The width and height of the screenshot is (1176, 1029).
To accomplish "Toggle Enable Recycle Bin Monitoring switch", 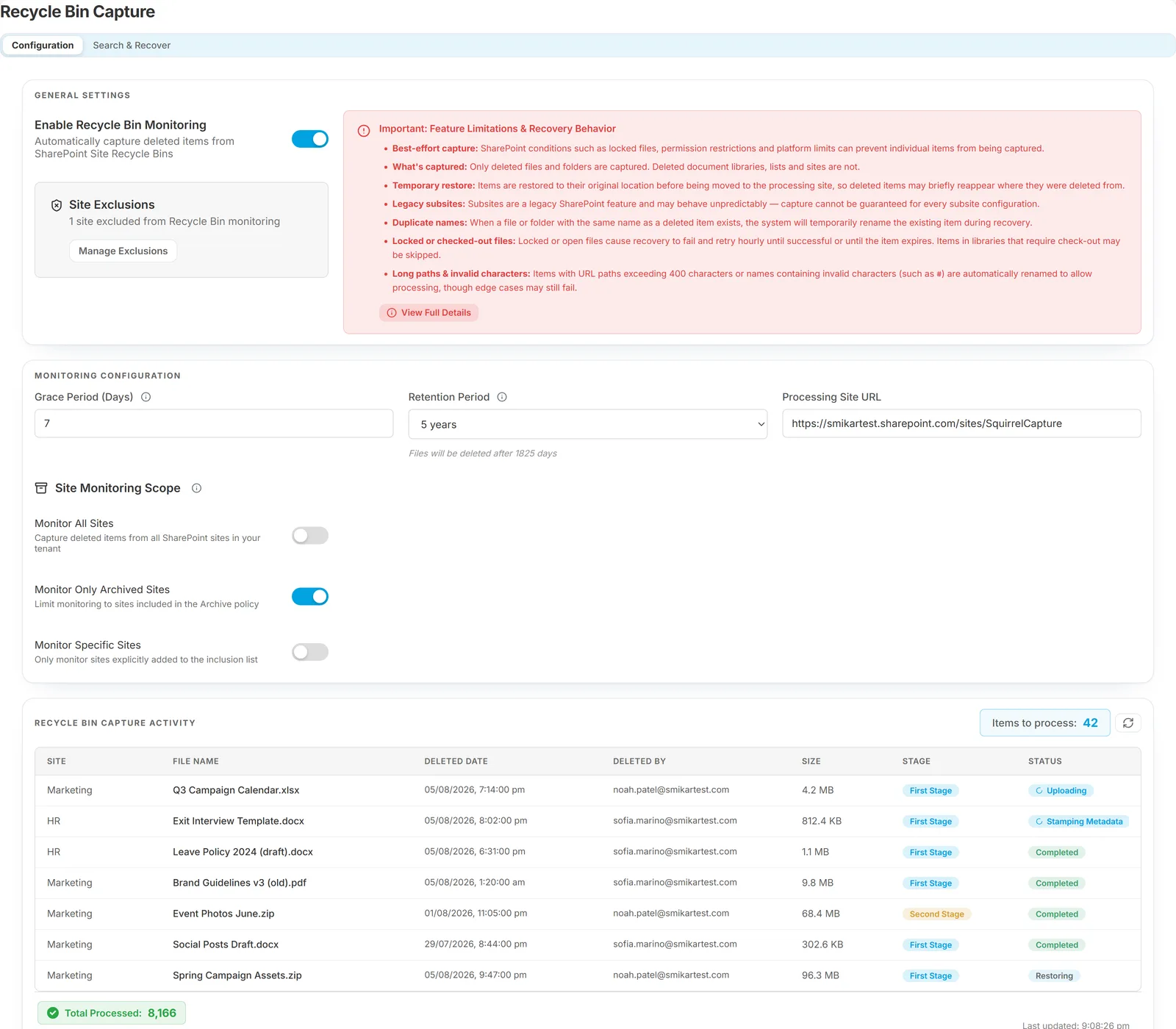I will point(310,139).
